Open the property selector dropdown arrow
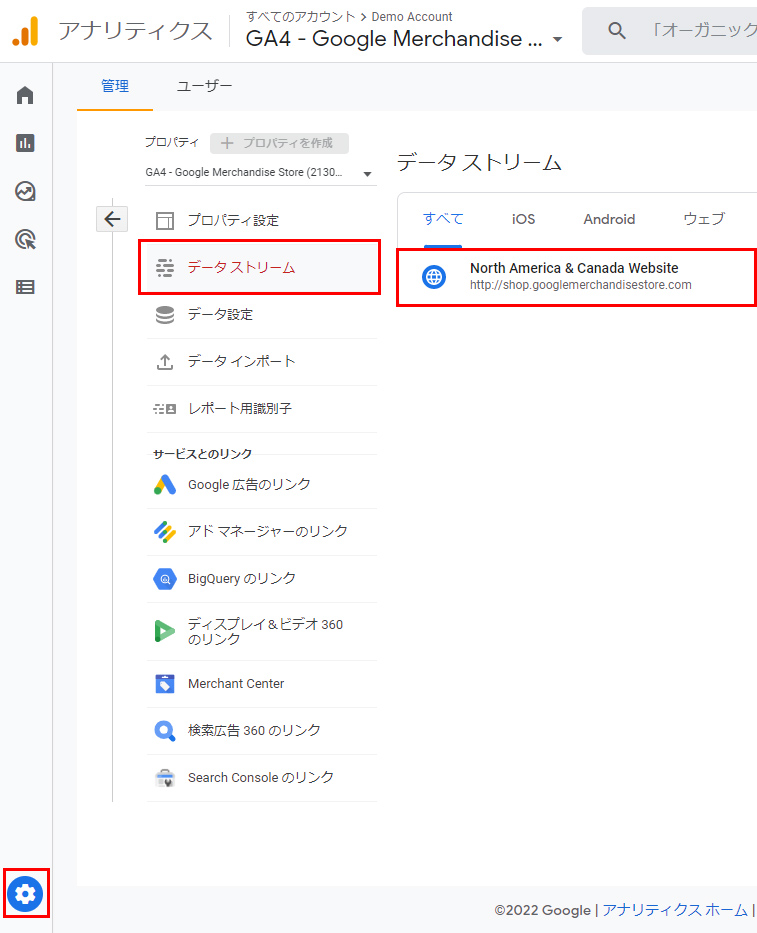757x933 pixels. tap(367, 174)
